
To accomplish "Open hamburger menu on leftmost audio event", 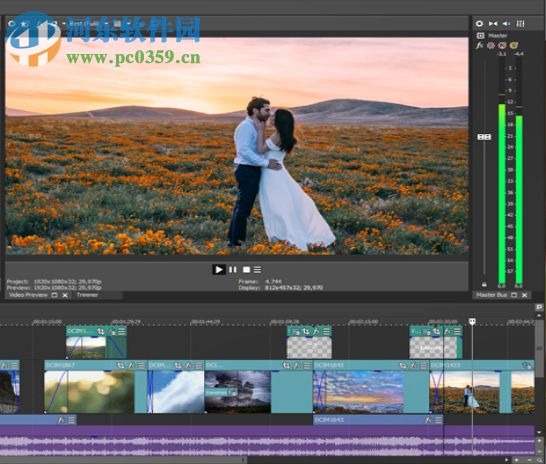I will (x=71, y=420).
